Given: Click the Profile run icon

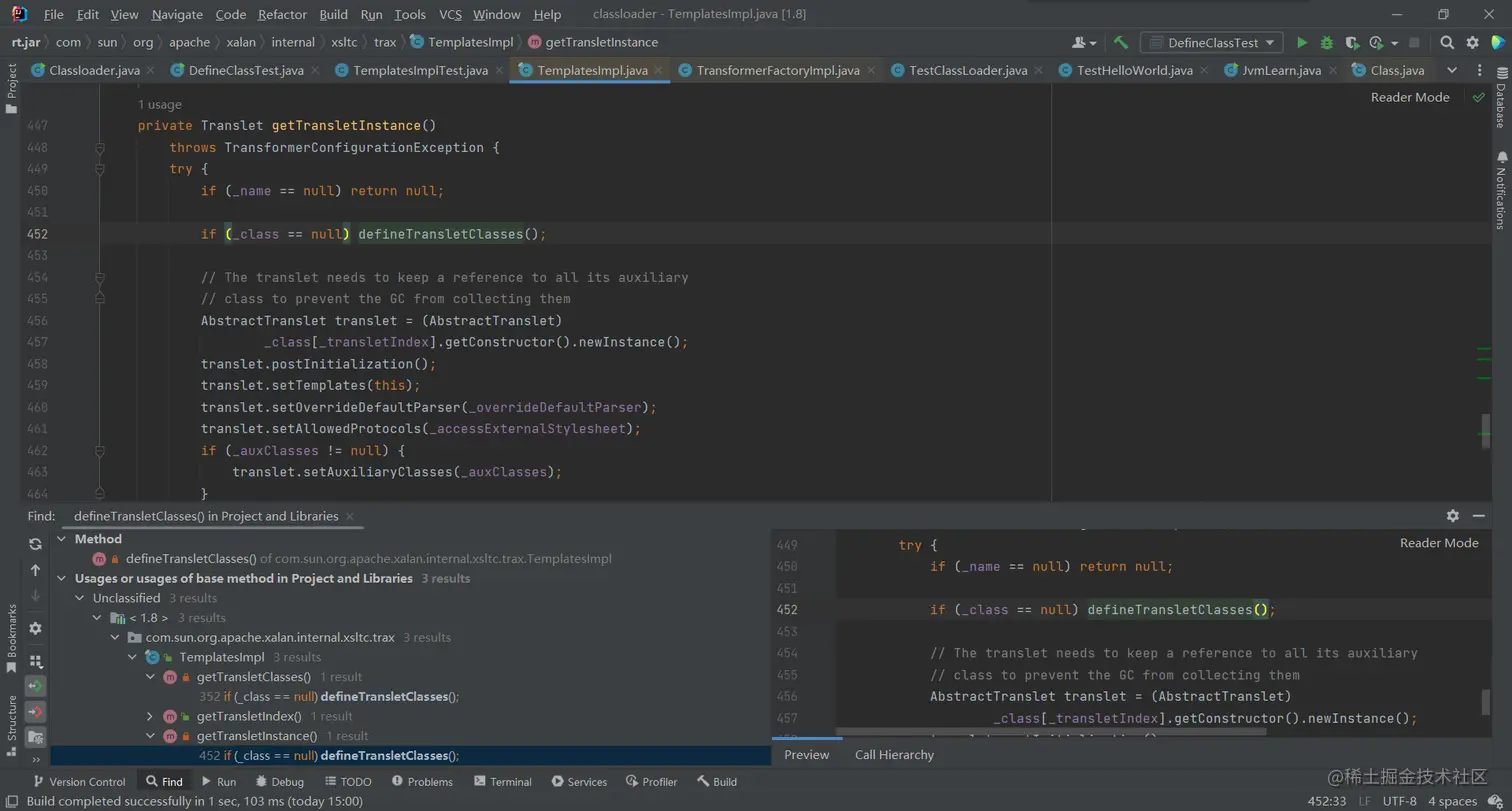Looking at the screenshot, I should (x=1376, y=43).
